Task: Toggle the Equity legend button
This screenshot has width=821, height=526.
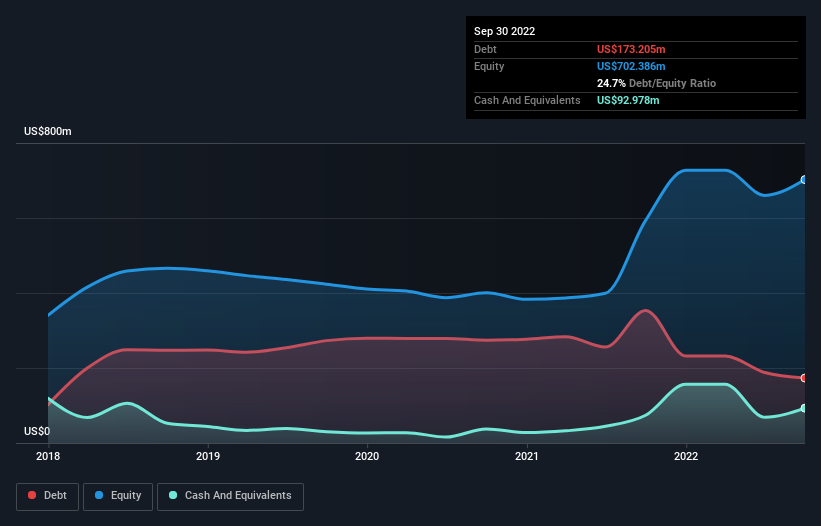Action: click(x=118, y=496)
